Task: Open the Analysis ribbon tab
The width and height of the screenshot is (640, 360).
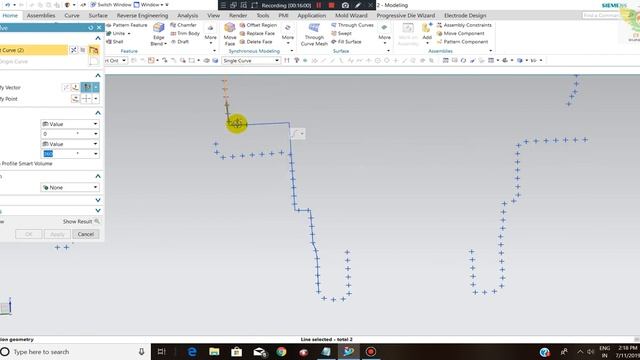Action: tap(187, 16)
